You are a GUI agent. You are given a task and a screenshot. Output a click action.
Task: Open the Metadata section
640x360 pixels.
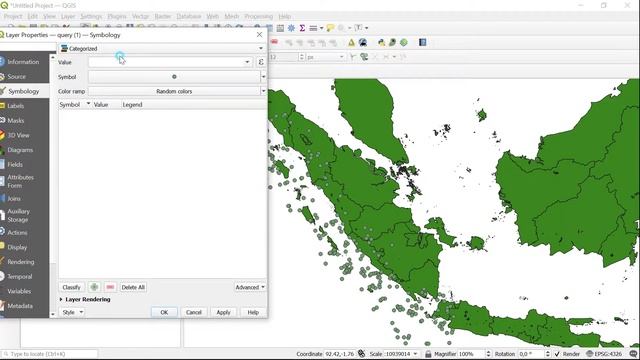pos(20,306)
